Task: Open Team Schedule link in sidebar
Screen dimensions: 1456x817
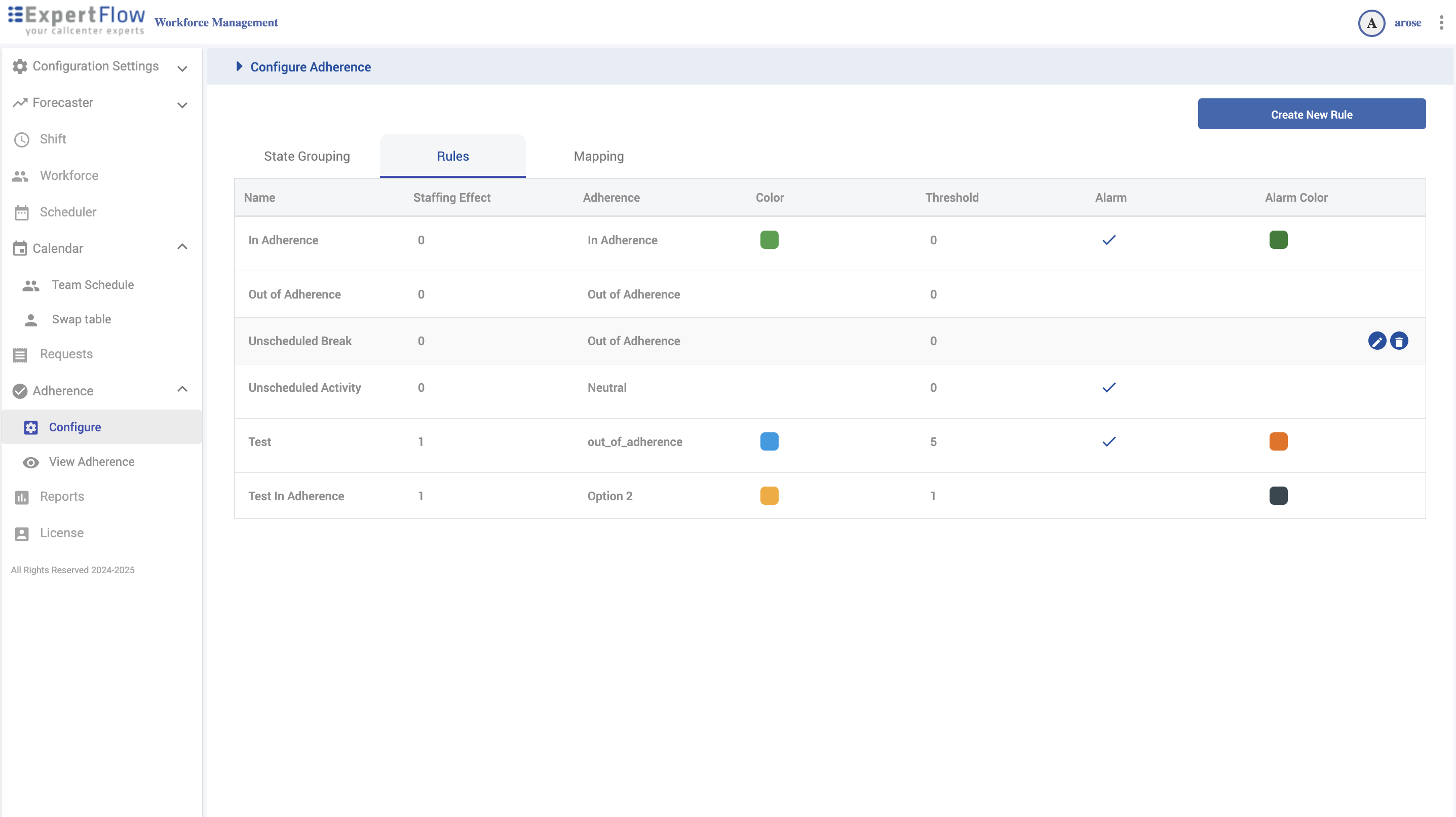Action: tap(93, 284)
